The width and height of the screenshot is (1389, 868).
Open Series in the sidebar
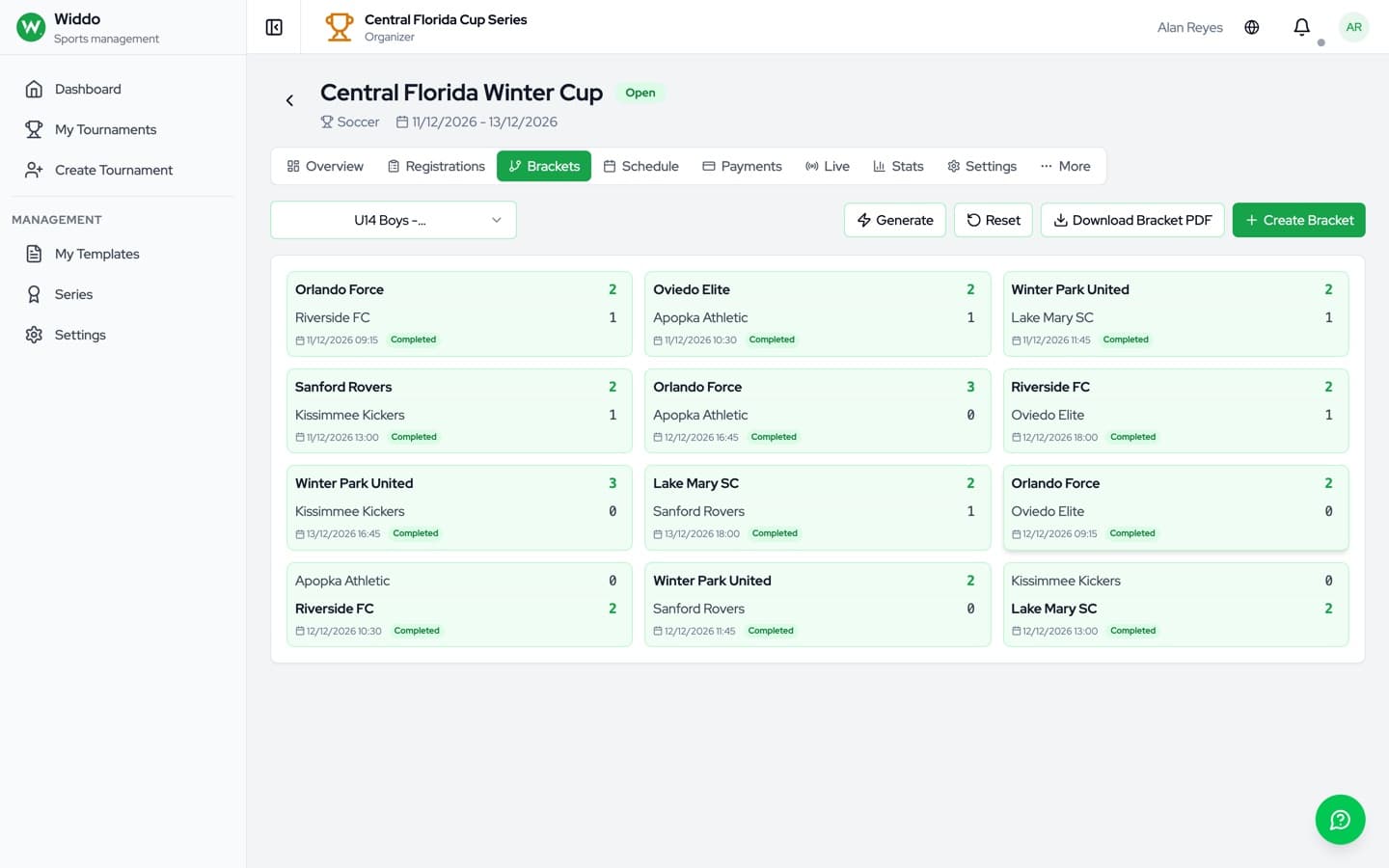pos(123,294)
